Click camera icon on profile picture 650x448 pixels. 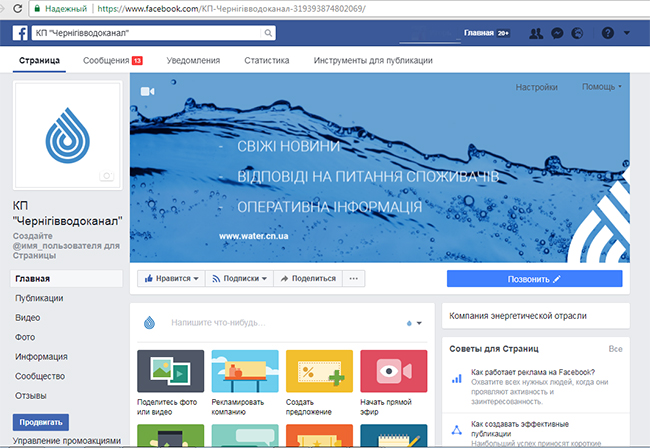tap(106, 176)
